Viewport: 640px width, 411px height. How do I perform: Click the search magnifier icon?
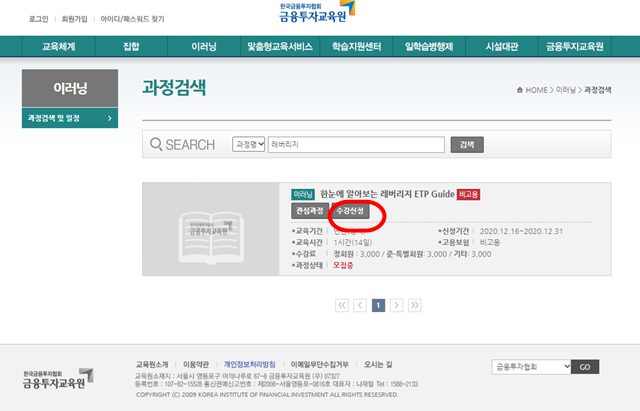[156, 144]
